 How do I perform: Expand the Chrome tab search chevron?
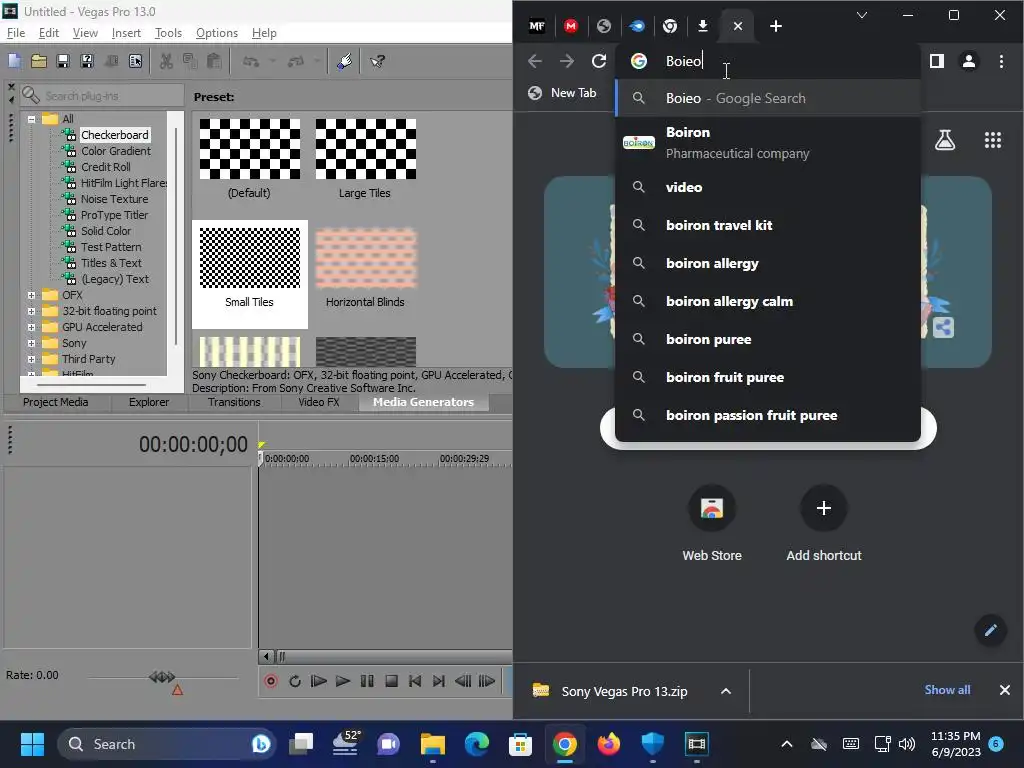tap(862, 15)
